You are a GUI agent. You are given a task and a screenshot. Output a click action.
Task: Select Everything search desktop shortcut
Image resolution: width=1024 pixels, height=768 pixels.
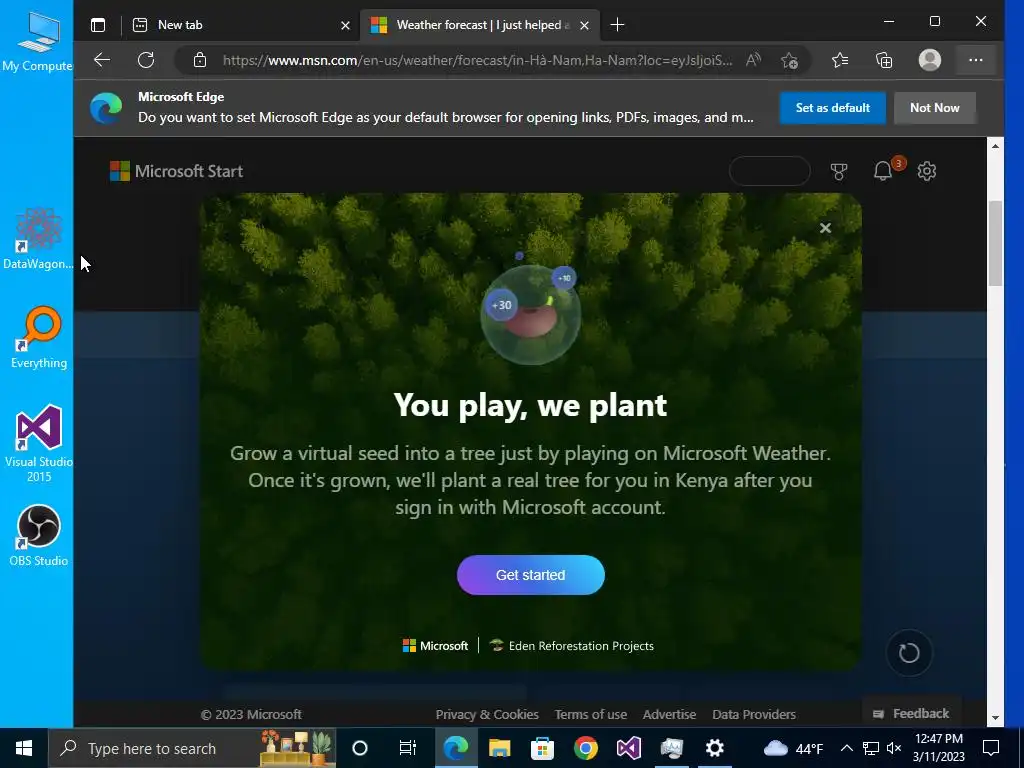click(x=39, y=338)
